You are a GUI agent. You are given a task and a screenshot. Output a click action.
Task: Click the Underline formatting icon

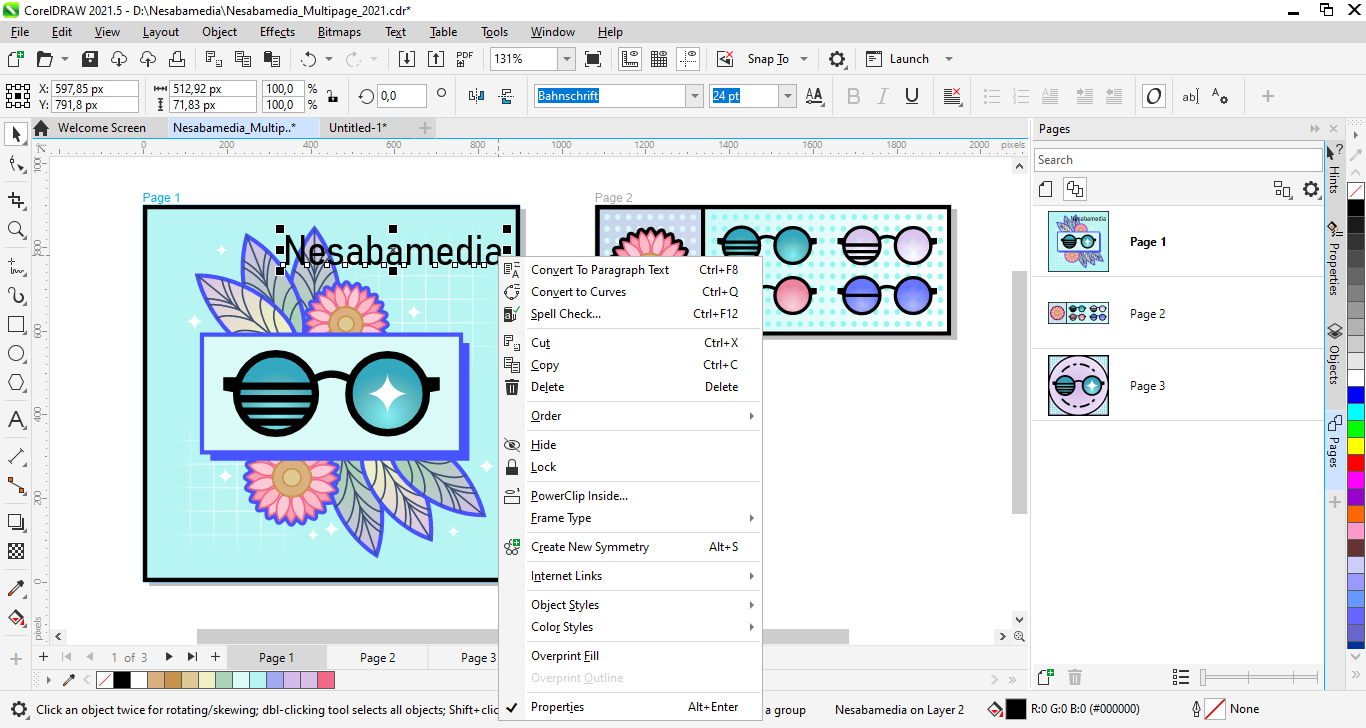pos(912,96)
